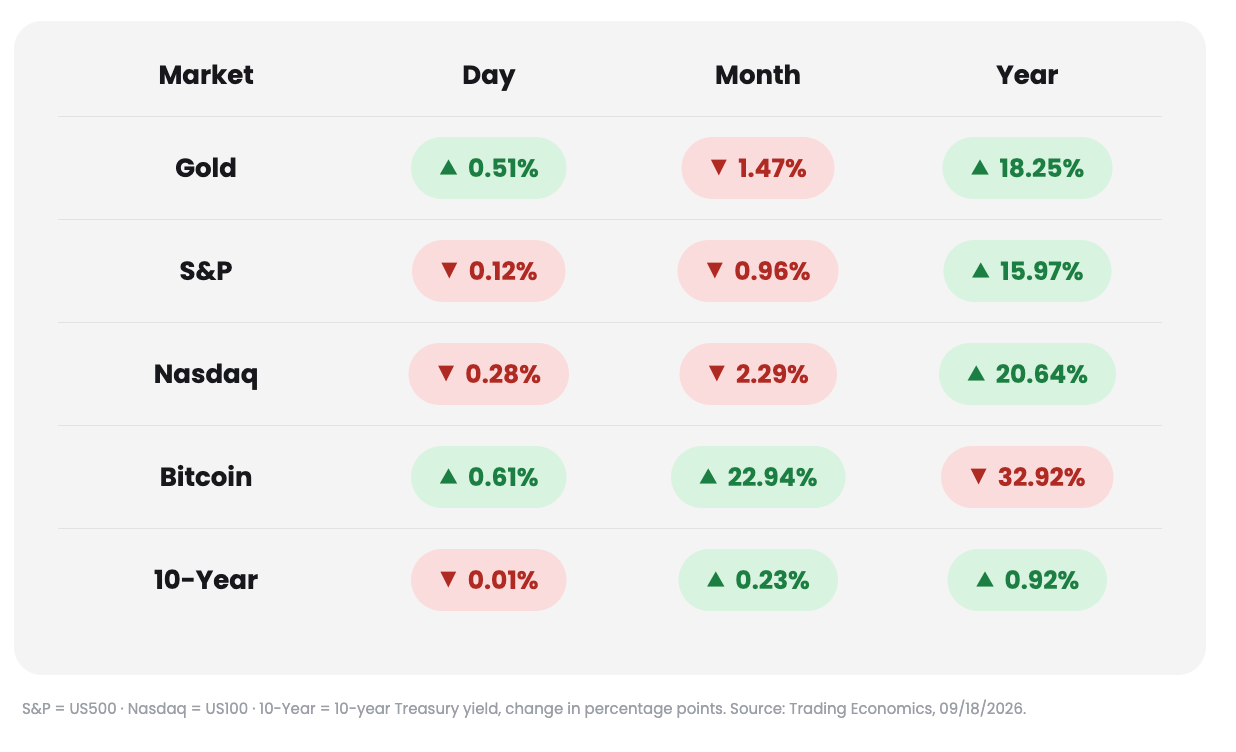Screen dimensions: 1236x752
Task: Select the 10-Year month 0.23% badge
Action: pos(758,580)
